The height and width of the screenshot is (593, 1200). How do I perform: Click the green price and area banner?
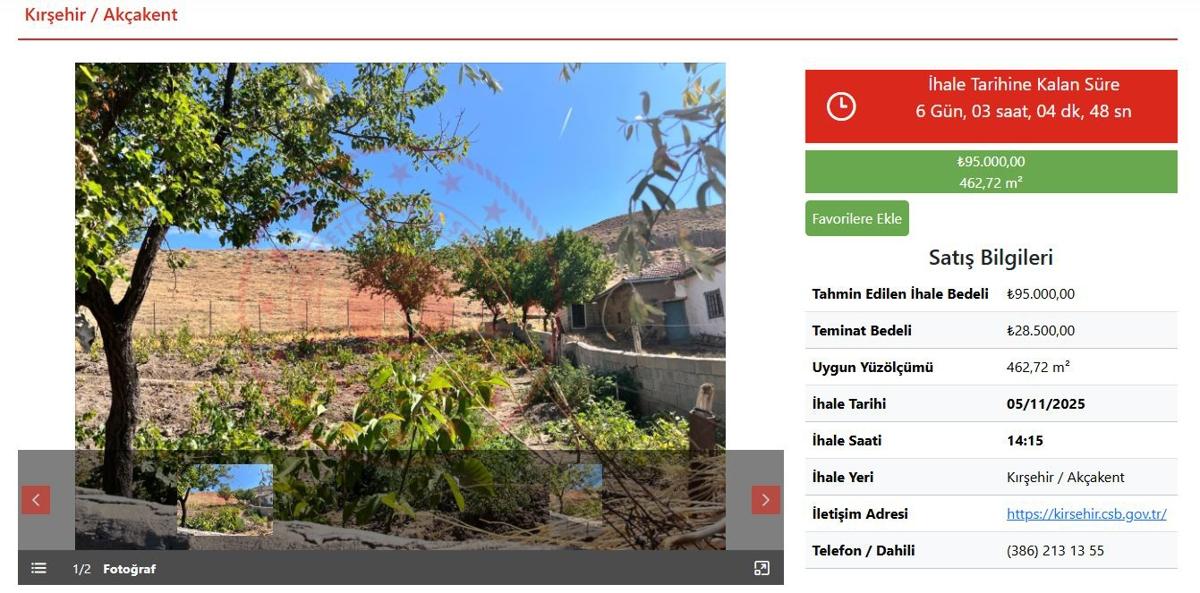coord(991,171)
